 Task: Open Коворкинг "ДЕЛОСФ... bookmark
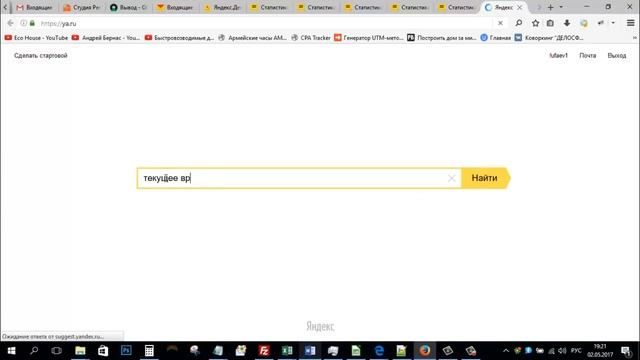549,38
